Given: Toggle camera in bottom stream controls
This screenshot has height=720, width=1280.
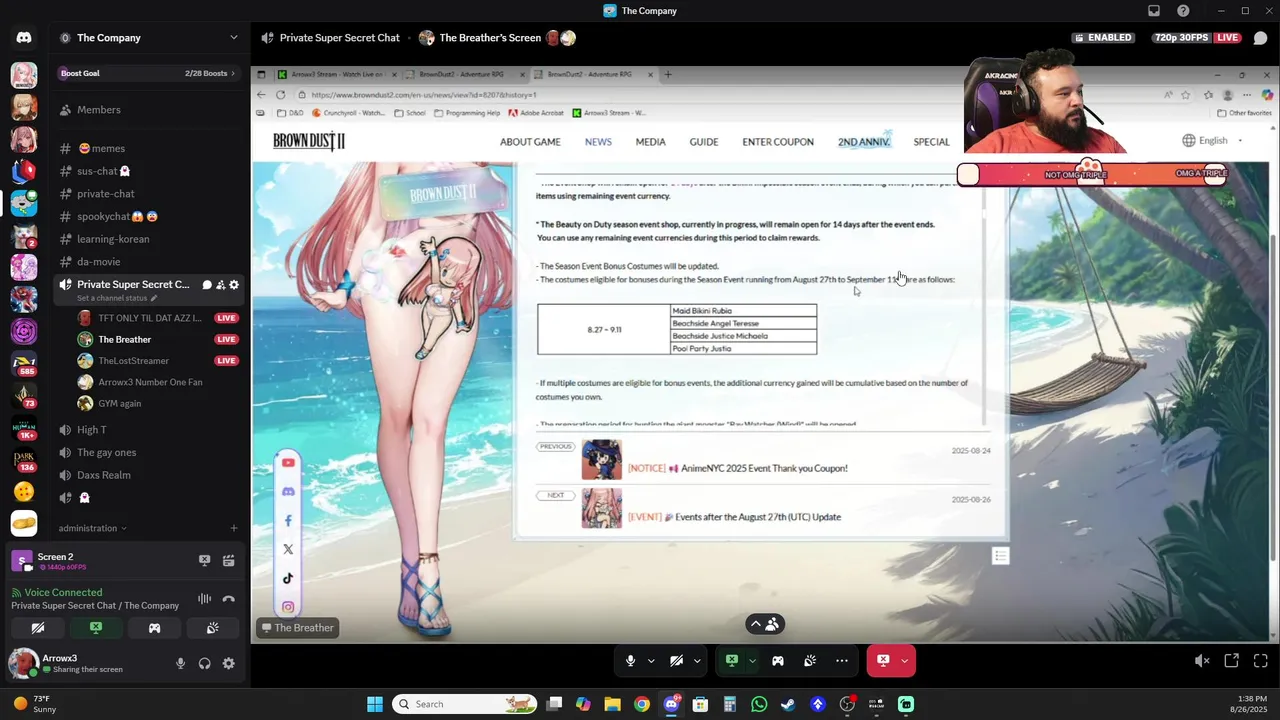Looking at the screenshot, I should coord(677,661).
